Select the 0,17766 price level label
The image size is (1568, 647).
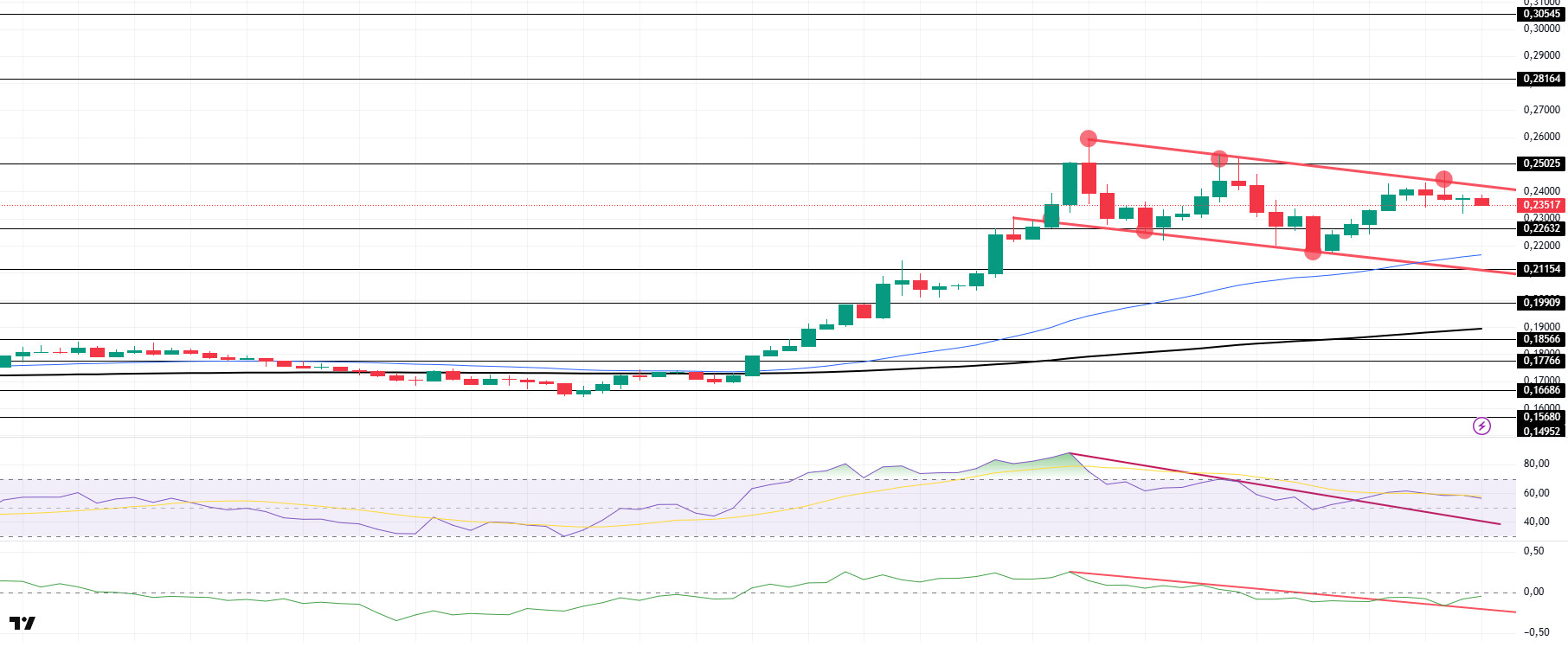1541,361
